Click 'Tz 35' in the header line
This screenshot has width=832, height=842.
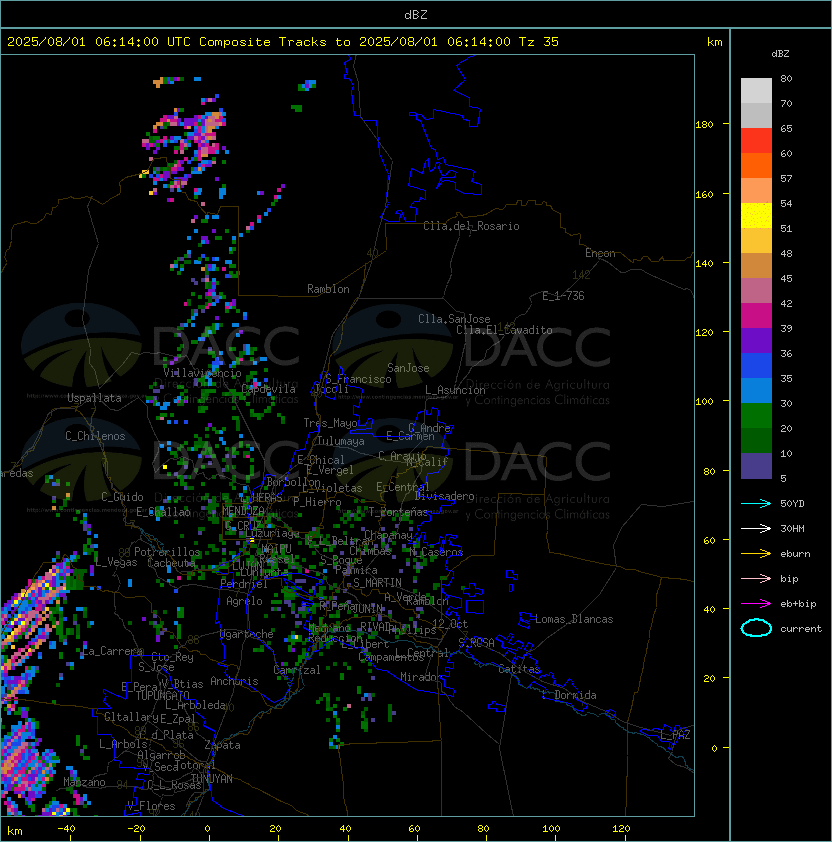click(x=539, y=42)
